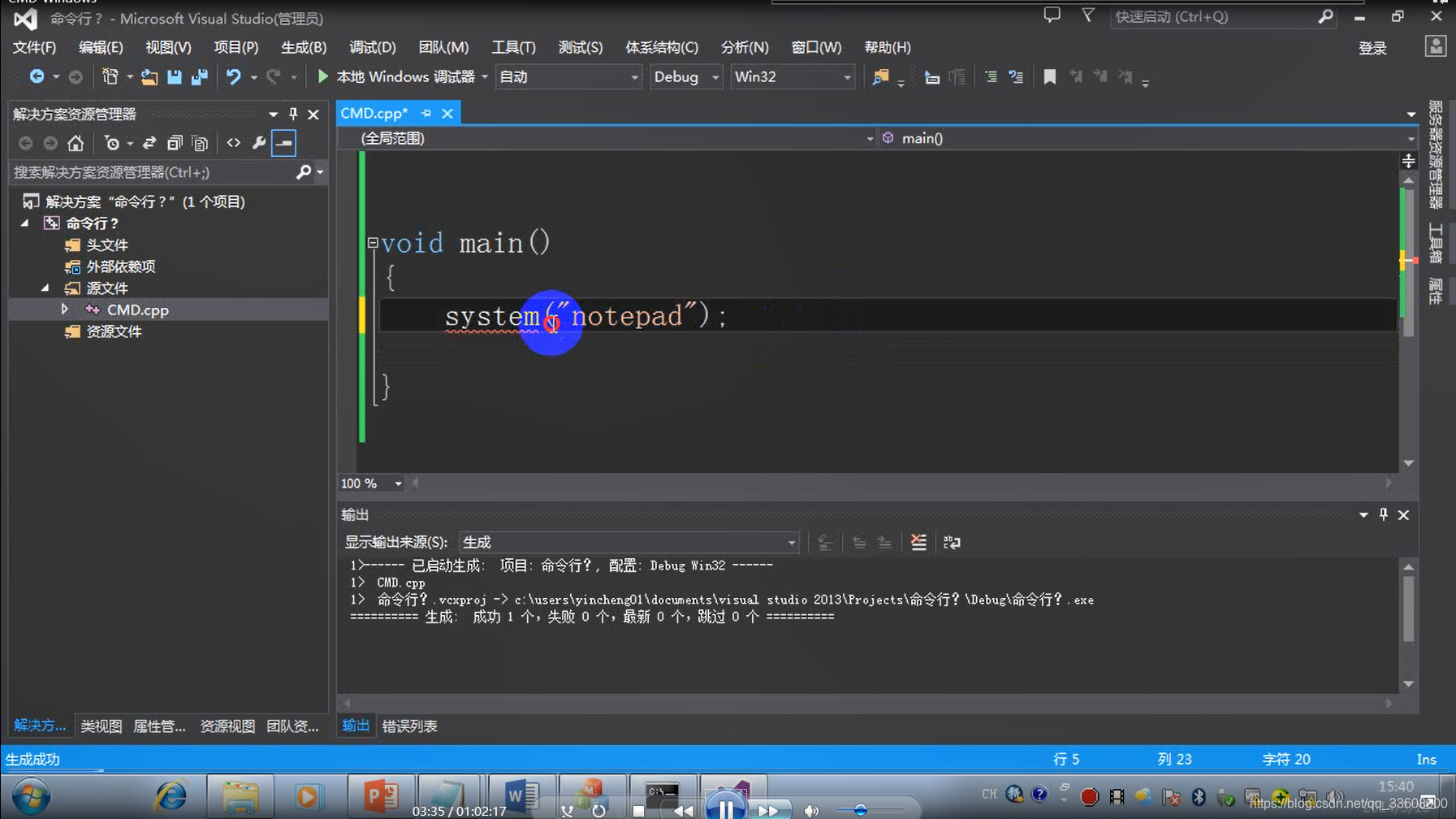
Task: Collapse all nodes in Solution Explorer
Action: tap(175, 143)
